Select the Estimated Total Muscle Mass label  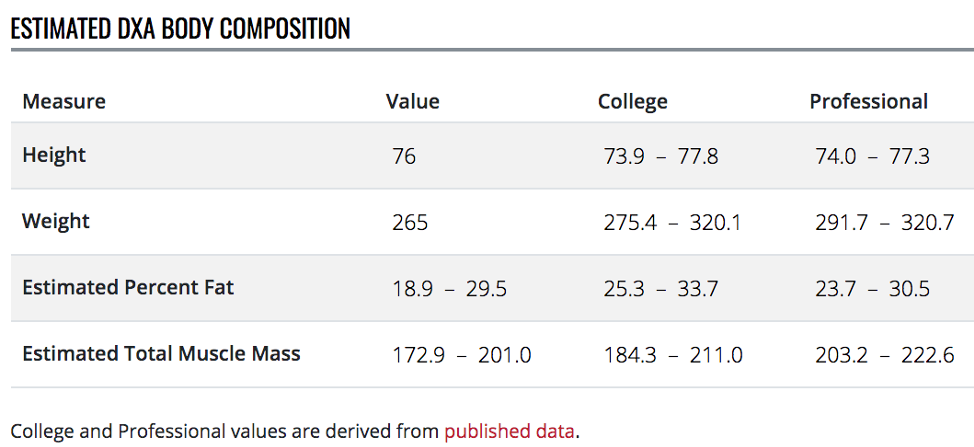point(161,353)
